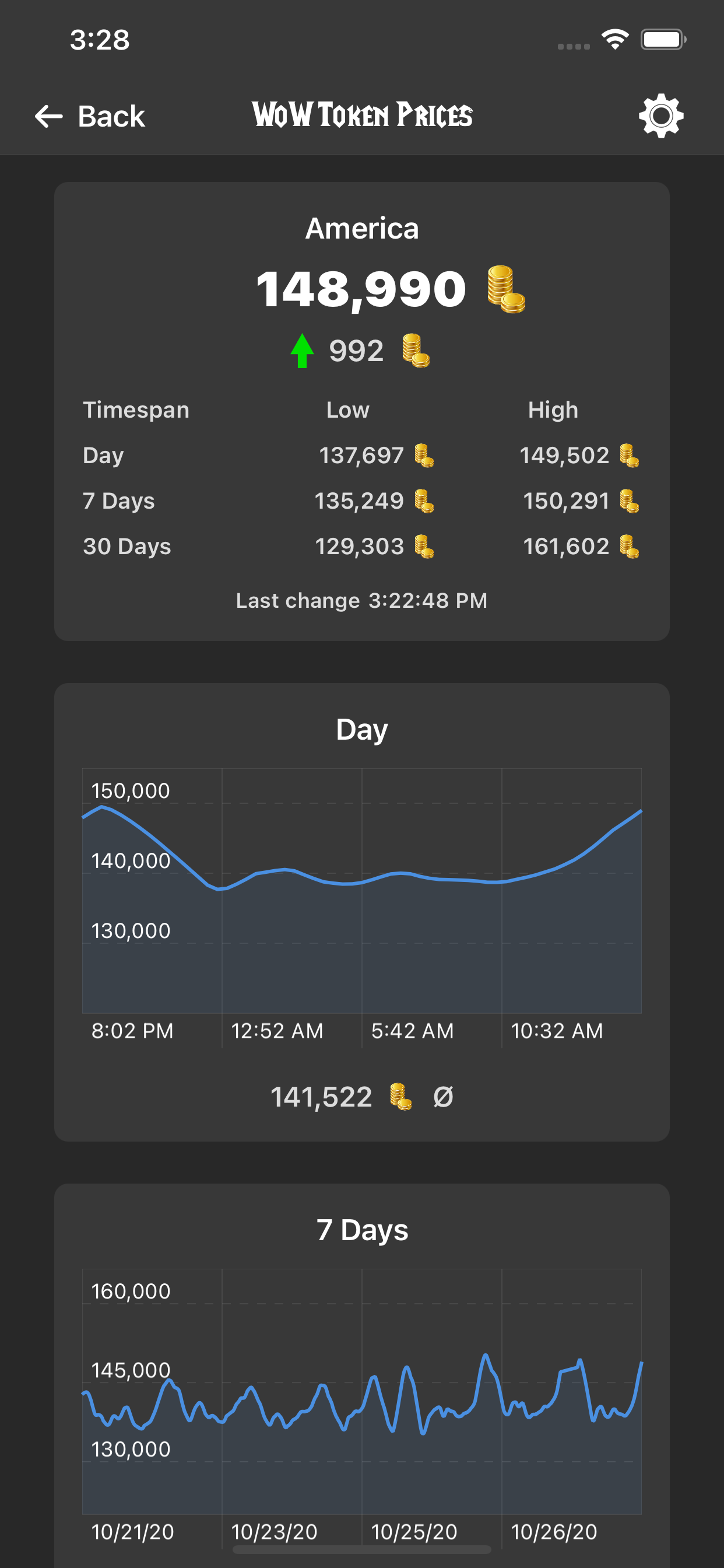Select the 30 Days row label
Viewport: 724px width, 1568px height.
point(127,547)
